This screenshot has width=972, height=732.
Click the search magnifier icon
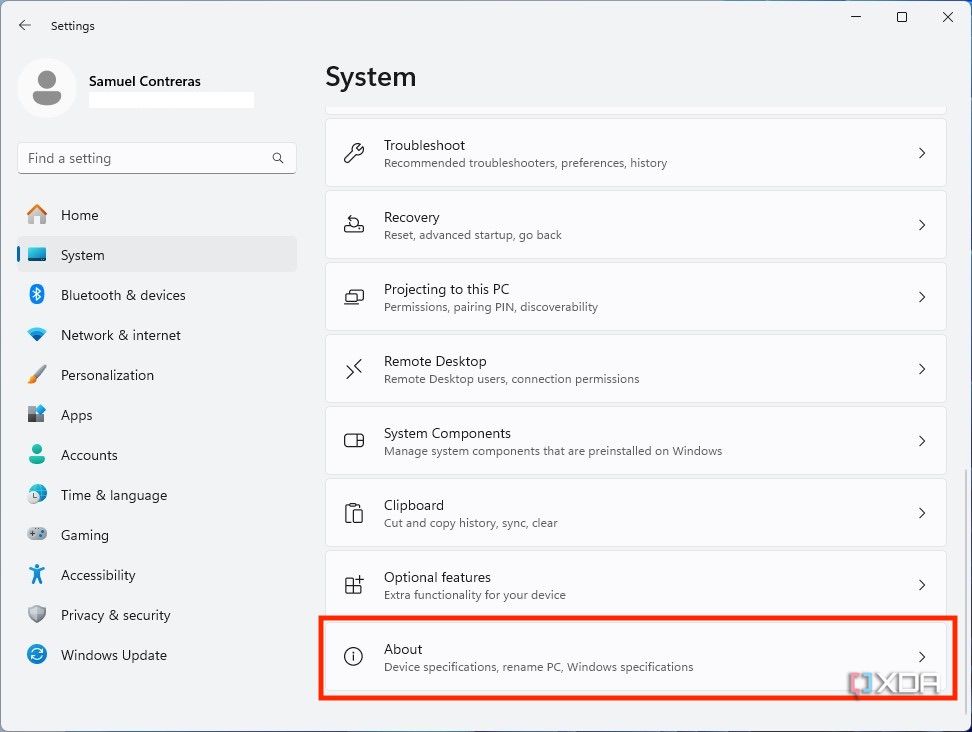pyautogui.click(x=278, y=158)
